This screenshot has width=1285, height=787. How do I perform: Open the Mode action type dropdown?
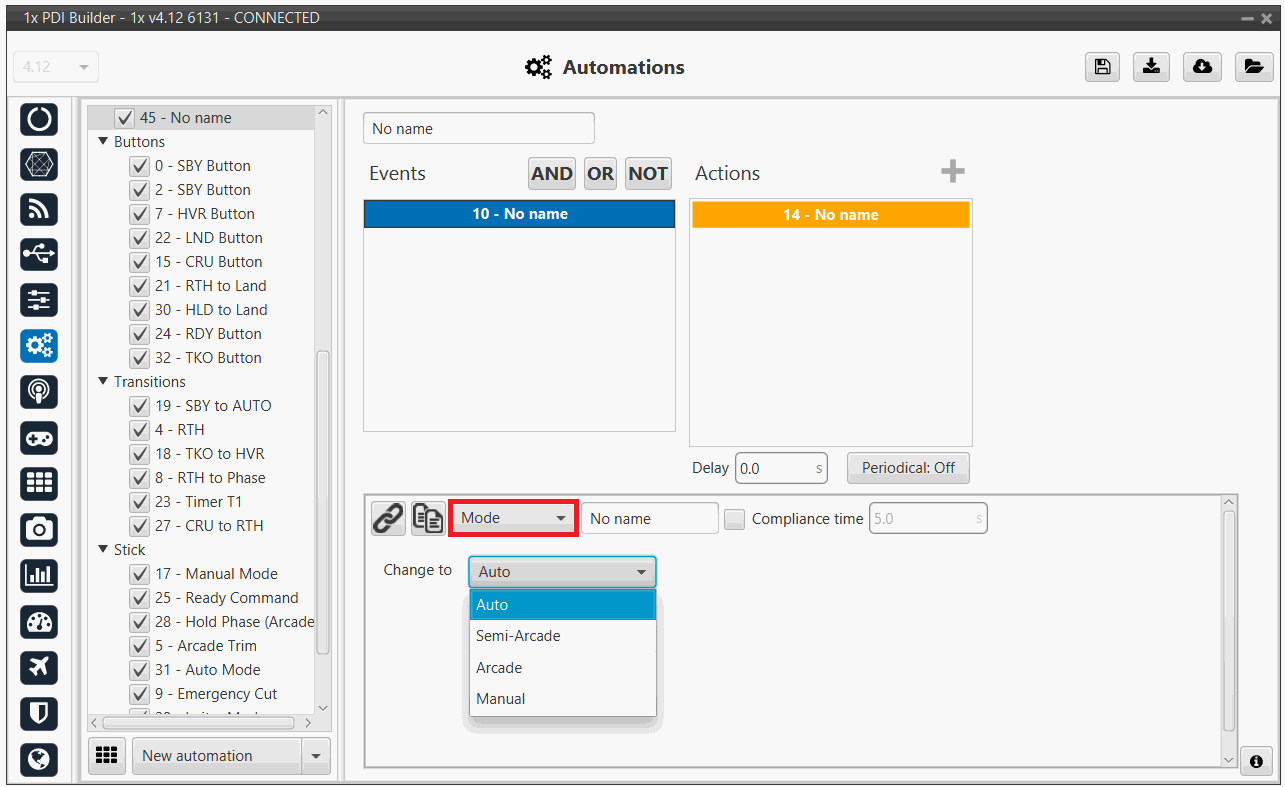pos(513,519)
